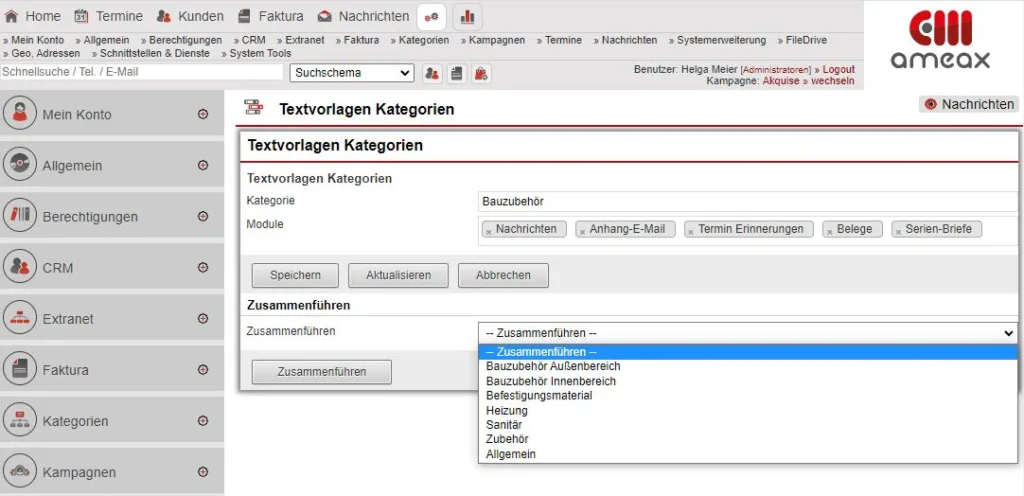Open the Nachrichten top tab

(x=363, y=16)
